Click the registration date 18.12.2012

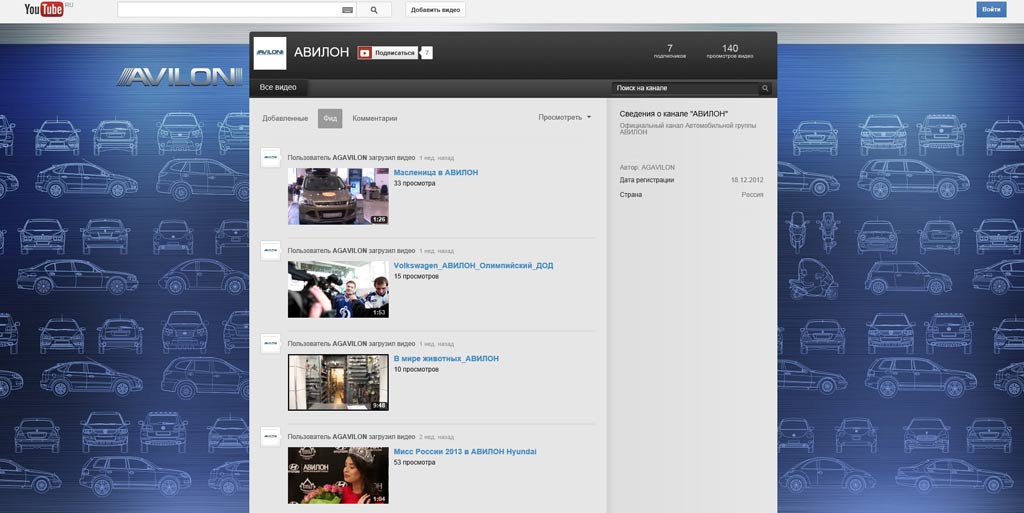(747, 180)
